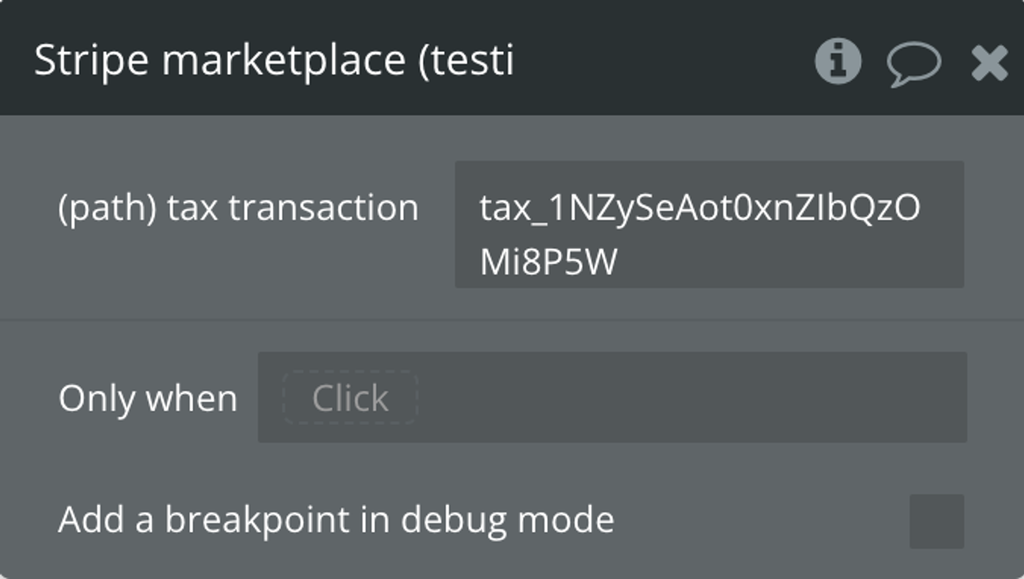The width and height of the screenshot is (1024, 579).
Task: Open the info documentation icon
Action: point(838,61)
